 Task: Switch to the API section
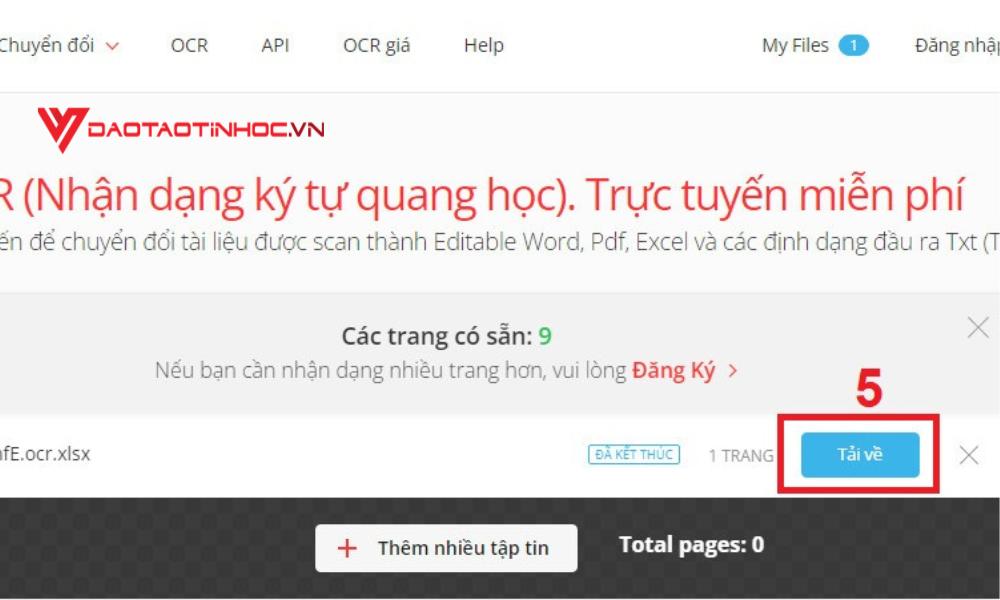click(x=276, y=45)
